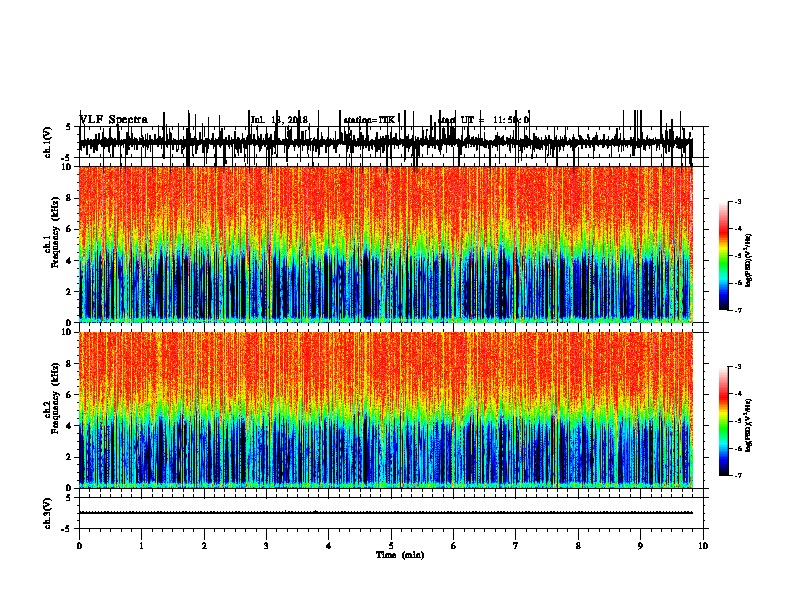
Task: Click the '8' kHz tick of ch.1 spectrogram
Action: coord(70,198)
